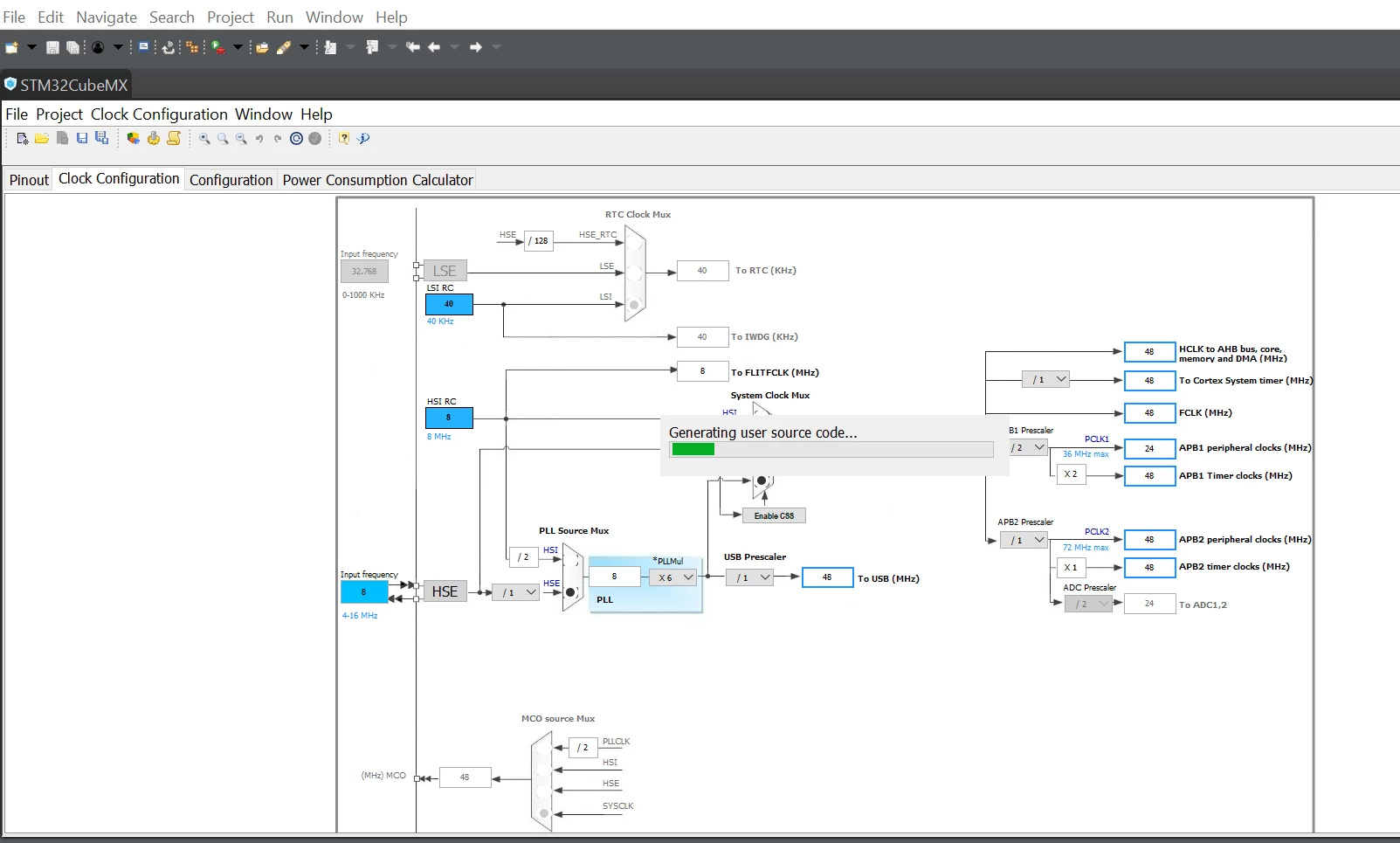
Task: Open the Clock Configuration menu in CubeMX menu bar
Action: click(x=159, y=114)
